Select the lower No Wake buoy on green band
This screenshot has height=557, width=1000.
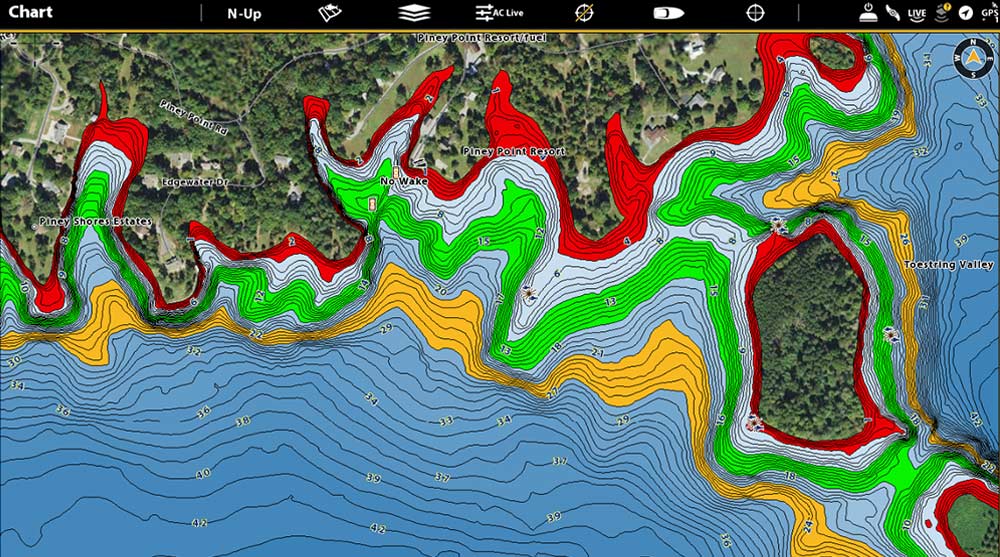coord(372,204)
